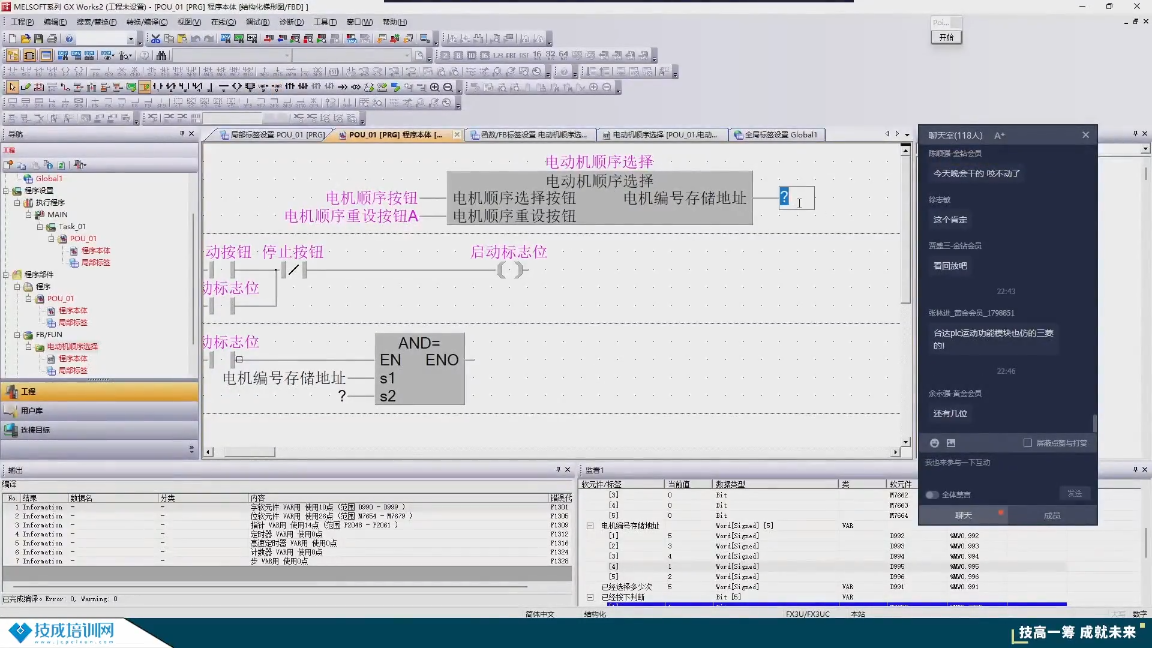Click the first icon in navigation toolbar
The height and width of the screenshot is (648, 1152).
(9, 165)
